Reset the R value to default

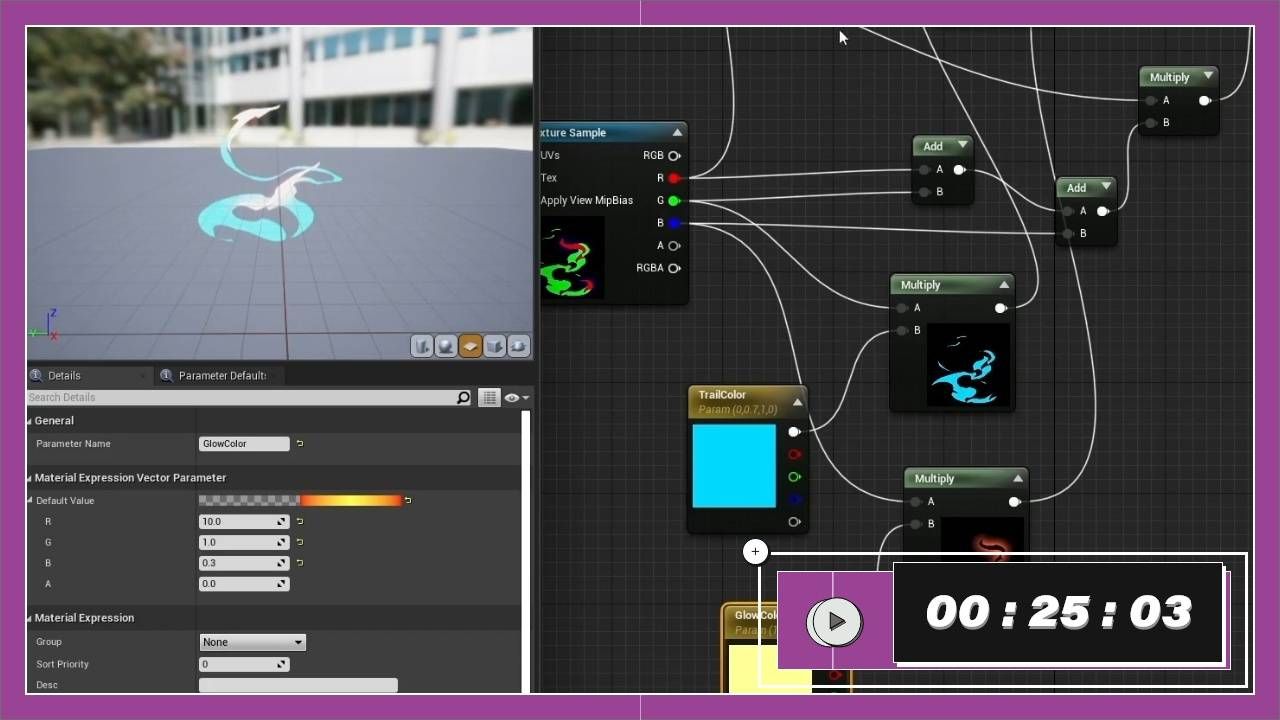click(x=299, y=521)
